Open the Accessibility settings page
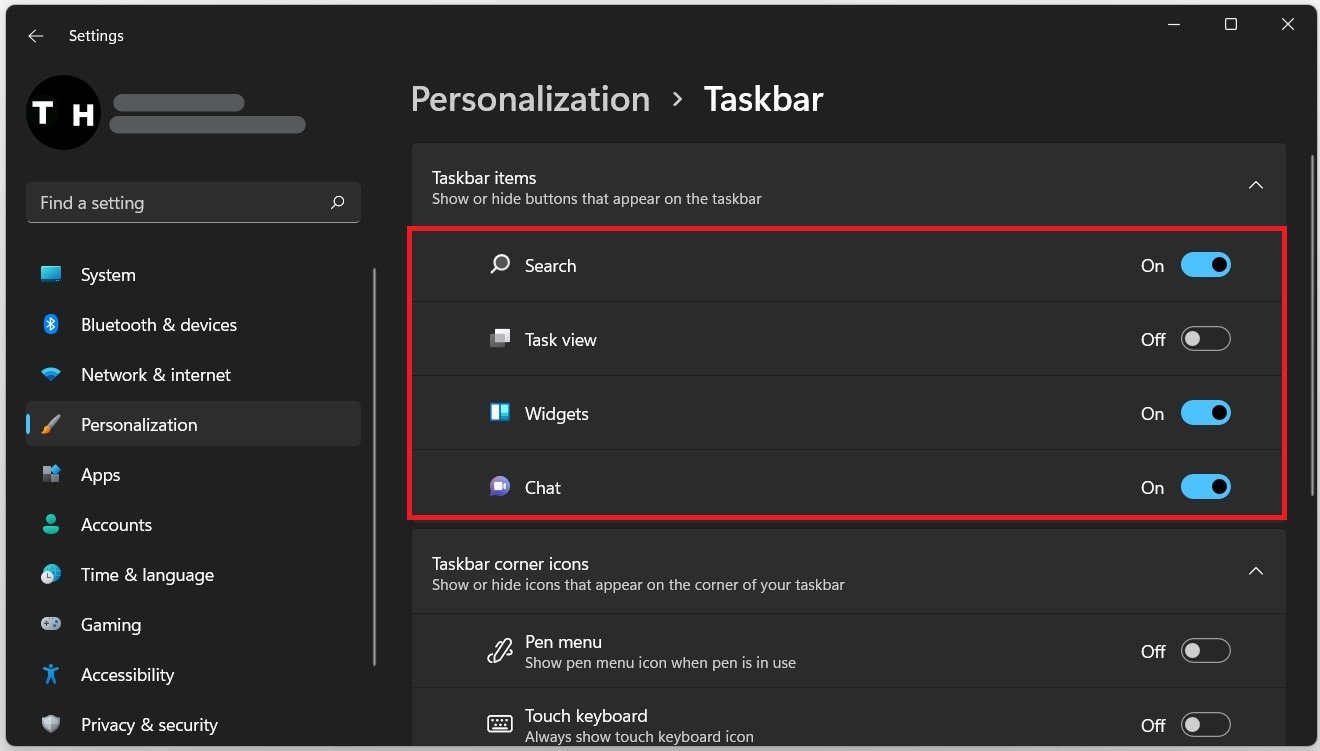 coord(194,675)
